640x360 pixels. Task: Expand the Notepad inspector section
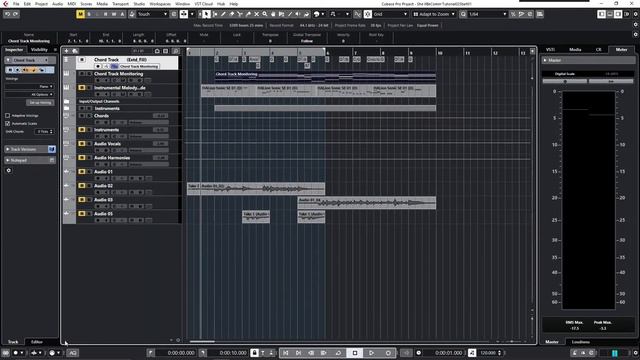coord(29,160)
